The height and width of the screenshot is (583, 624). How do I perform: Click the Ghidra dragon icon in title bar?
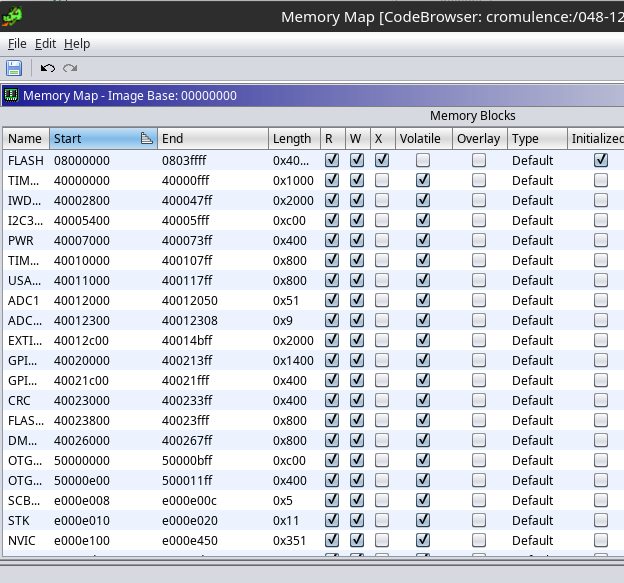[12, 16]
